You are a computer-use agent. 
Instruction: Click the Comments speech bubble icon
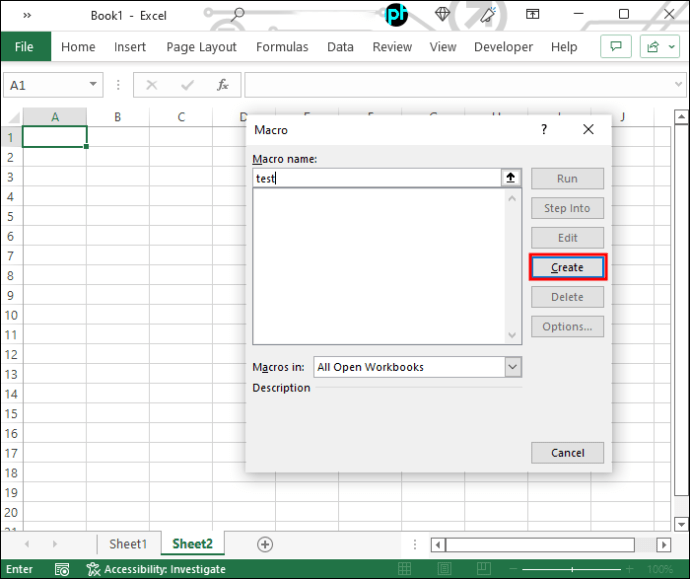[616, 47]
